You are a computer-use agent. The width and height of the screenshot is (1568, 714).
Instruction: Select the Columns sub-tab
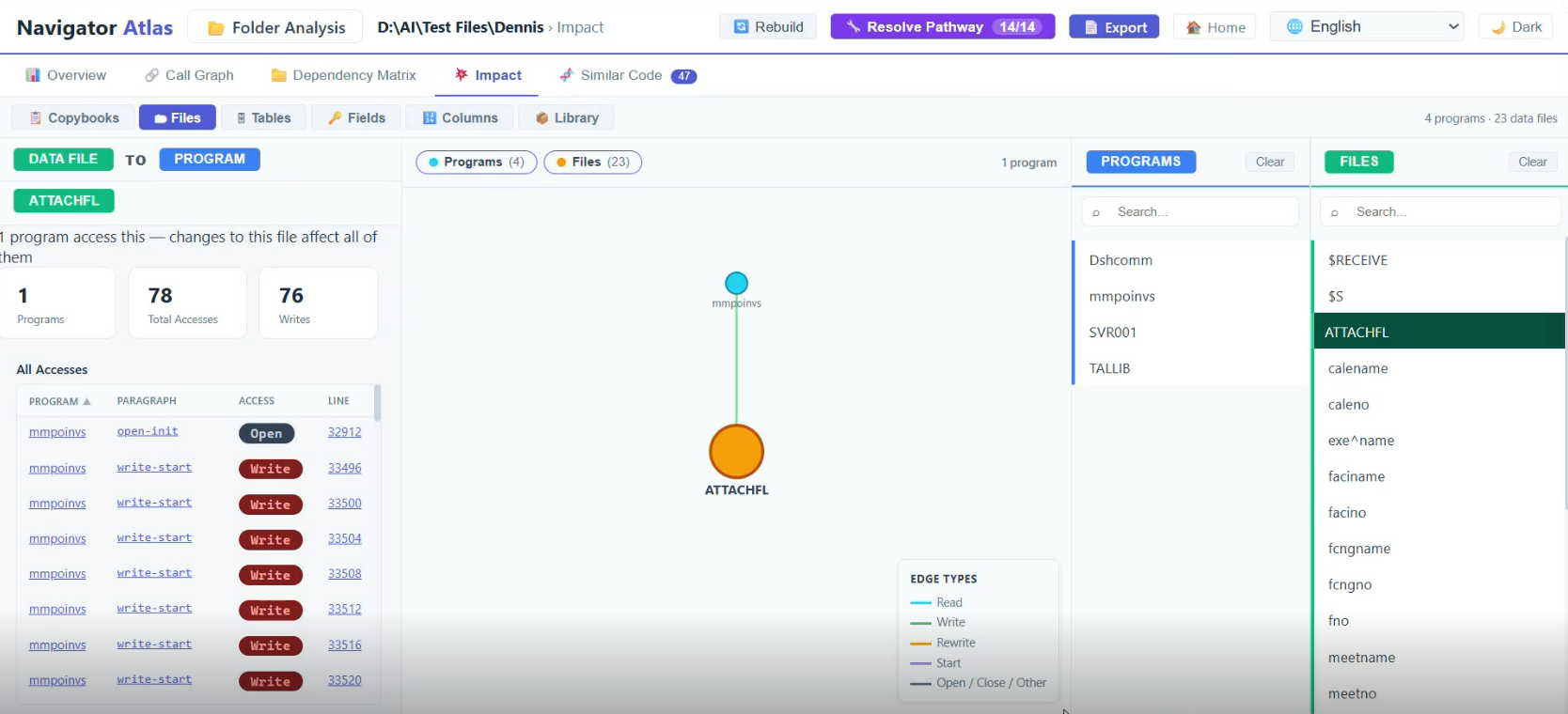[460, 117]
